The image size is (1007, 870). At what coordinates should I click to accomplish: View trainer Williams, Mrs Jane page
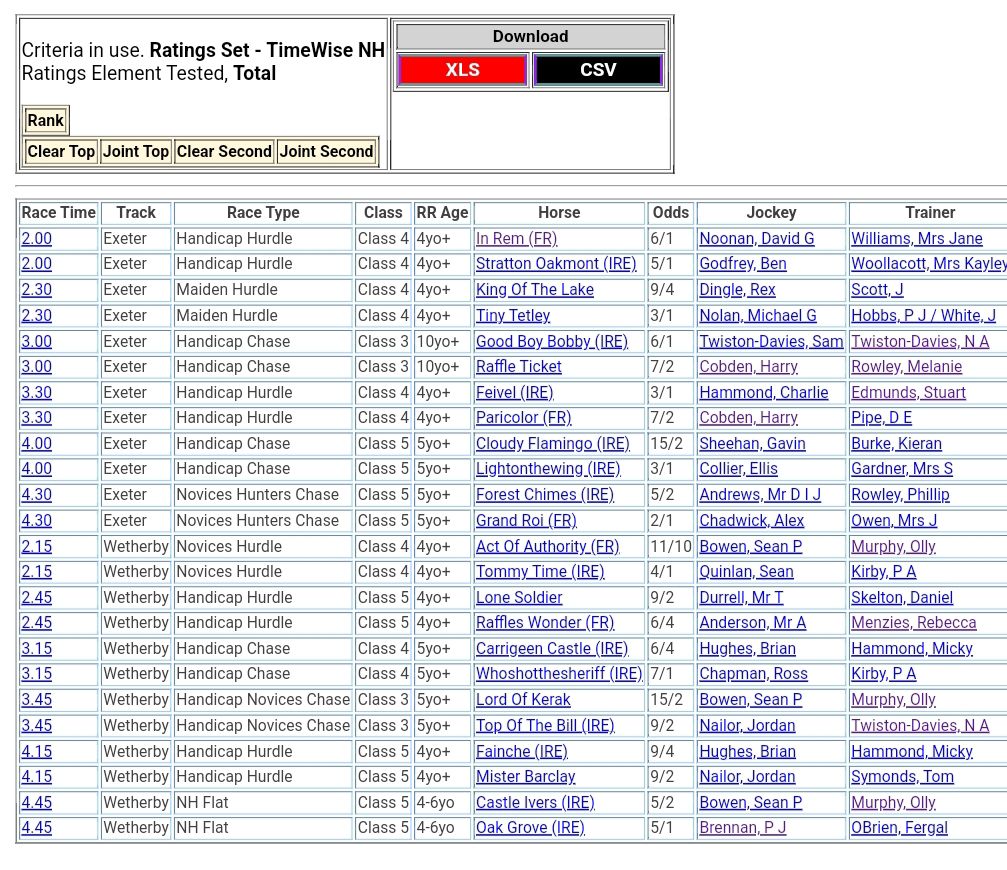(x=916, y=239)
